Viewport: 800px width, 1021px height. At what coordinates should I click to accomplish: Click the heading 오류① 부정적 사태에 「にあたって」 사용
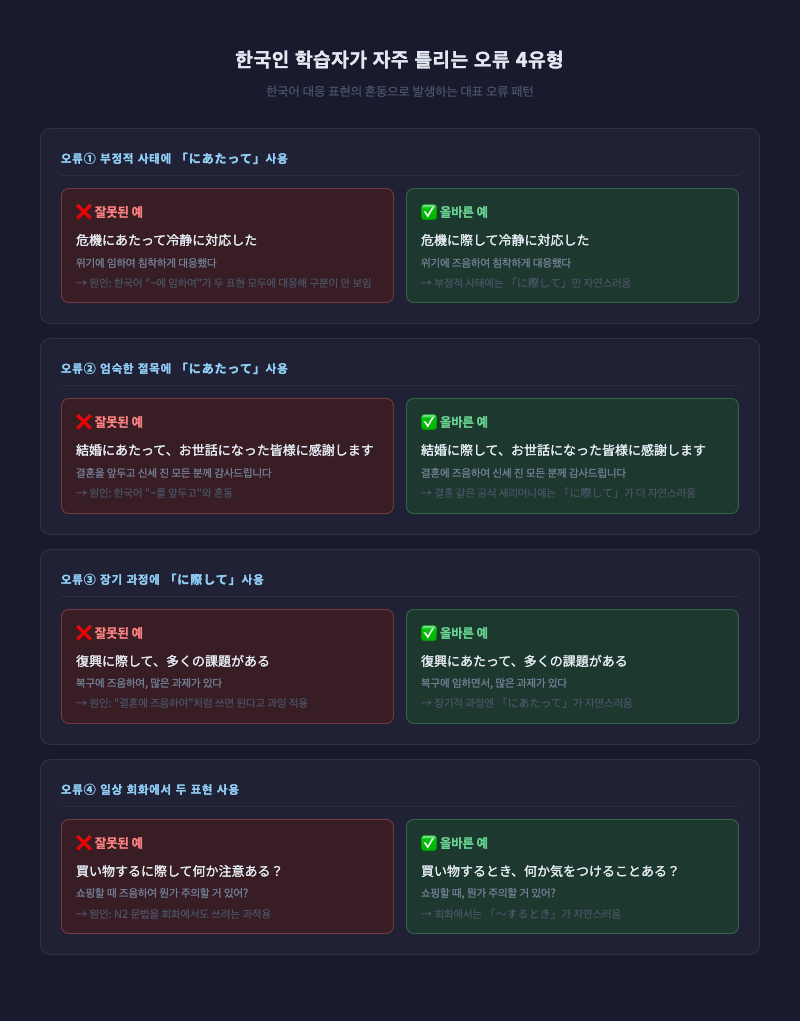[174, 158]
